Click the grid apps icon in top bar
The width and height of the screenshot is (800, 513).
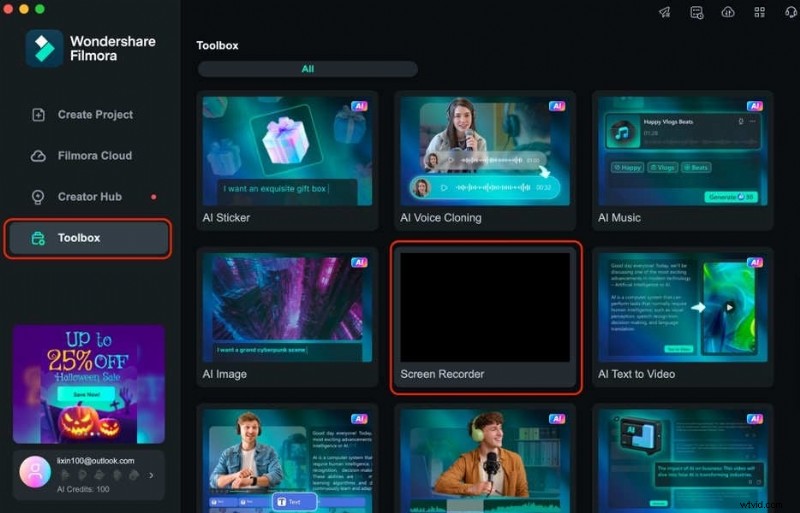[758, 12]
